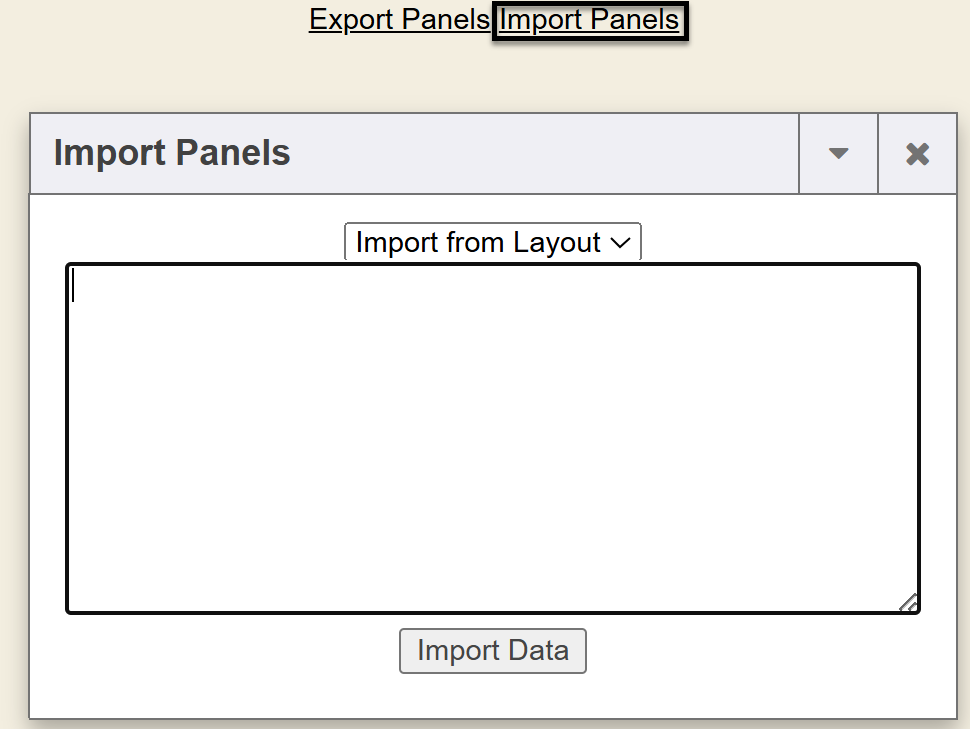Screen dimensions: 970x729
Task: Collapse the Import Panels dialog with the arrow
Action: 838,154
